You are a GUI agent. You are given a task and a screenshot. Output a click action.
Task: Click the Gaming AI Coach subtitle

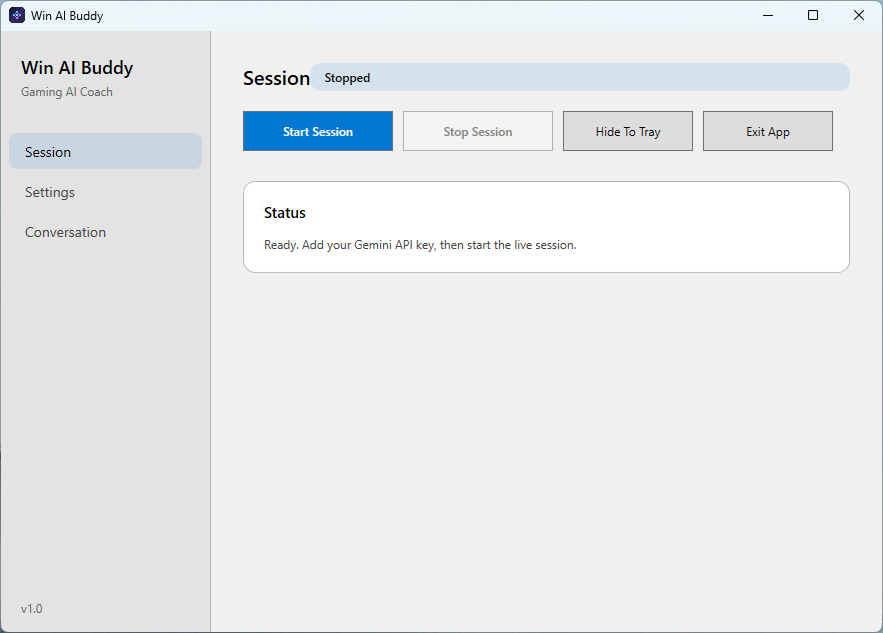66,91
